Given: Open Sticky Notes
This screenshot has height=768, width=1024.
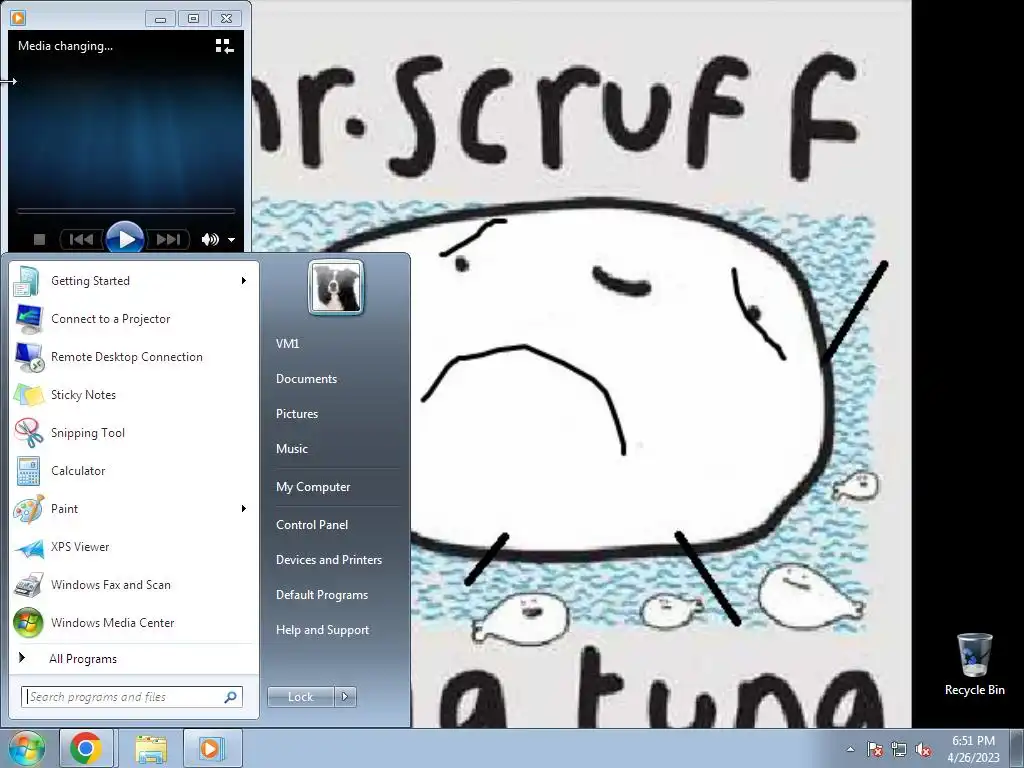Looking at the screenshot, I should (133, 394).
